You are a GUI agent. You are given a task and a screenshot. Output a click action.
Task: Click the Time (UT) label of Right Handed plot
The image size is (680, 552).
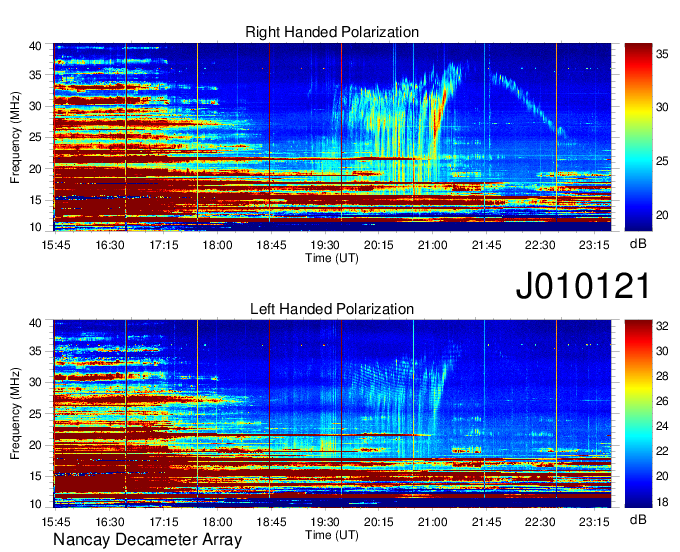point(332,258)
